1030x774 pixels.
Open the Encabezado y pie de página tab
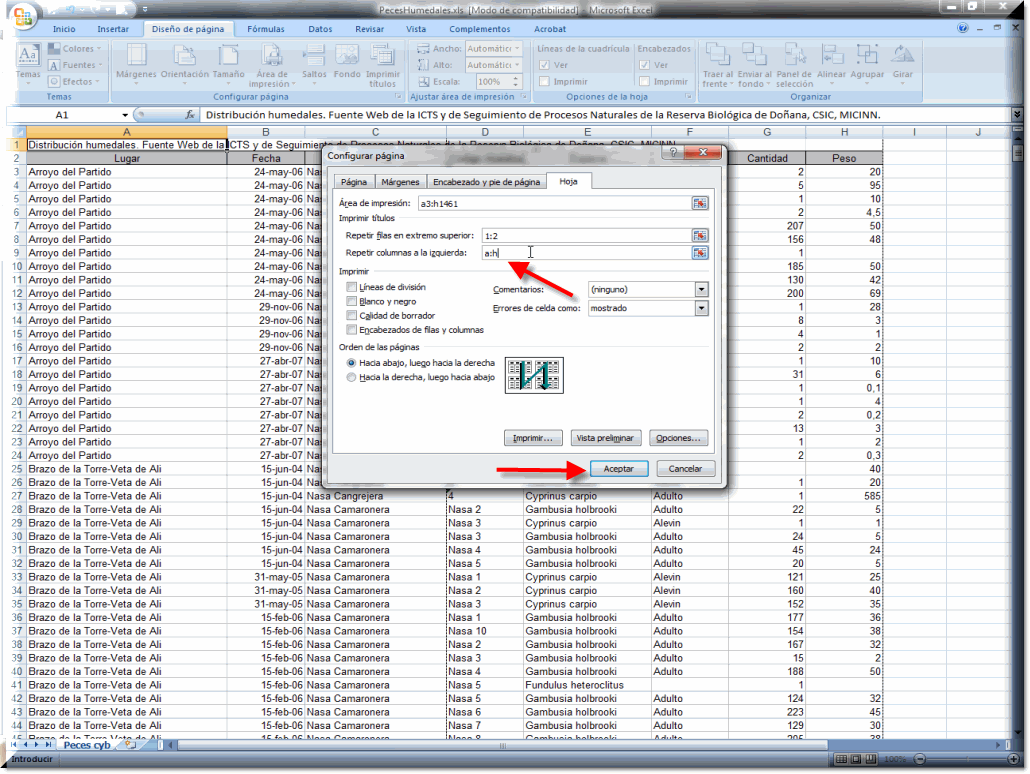tap(486, 182)
